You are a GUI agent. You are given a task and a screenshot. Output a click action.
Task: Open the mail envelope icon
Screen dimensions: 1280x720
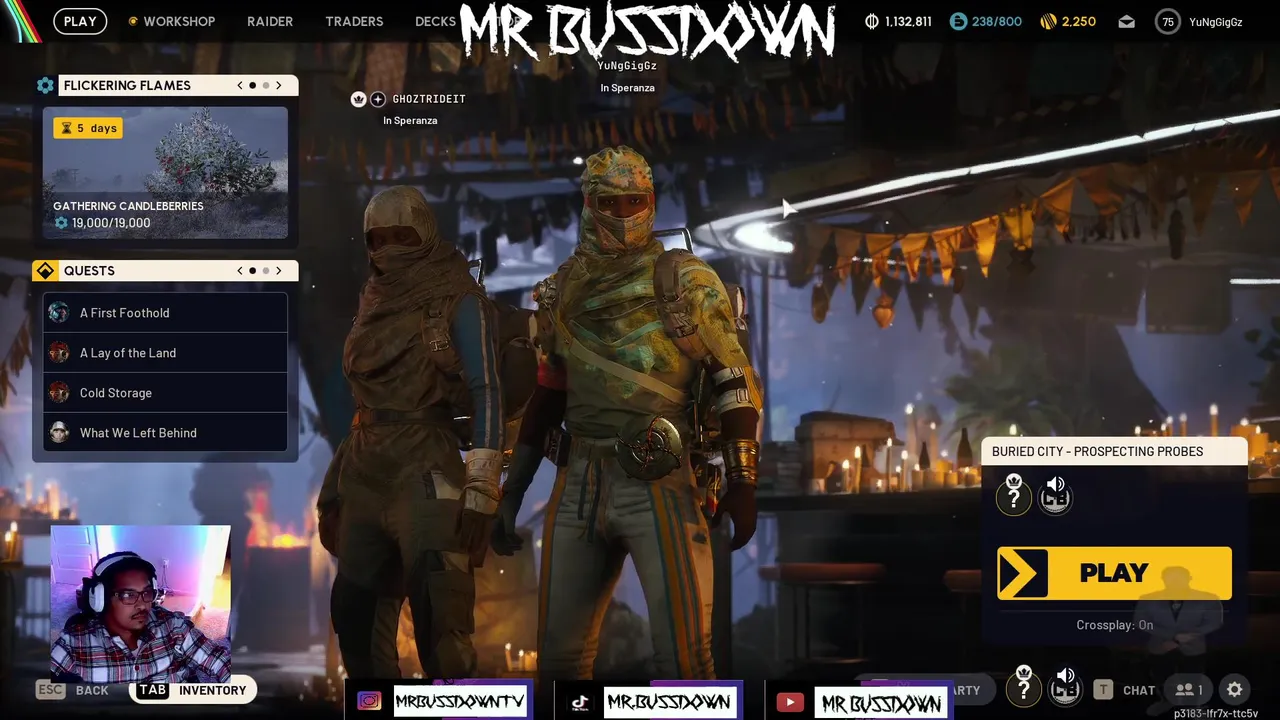click(1127, 21)
